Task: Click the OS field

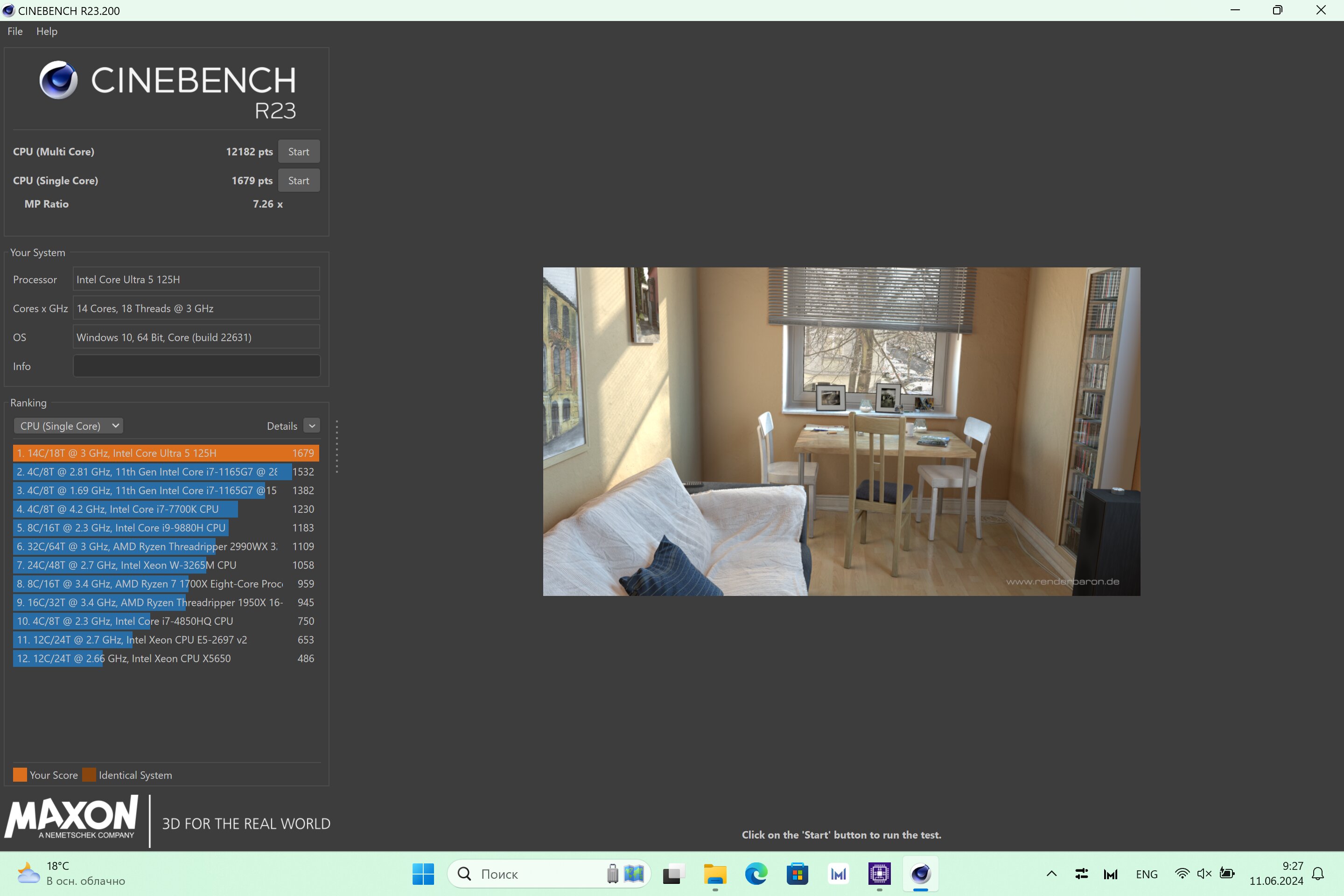Action: click(x=196, y=337)
